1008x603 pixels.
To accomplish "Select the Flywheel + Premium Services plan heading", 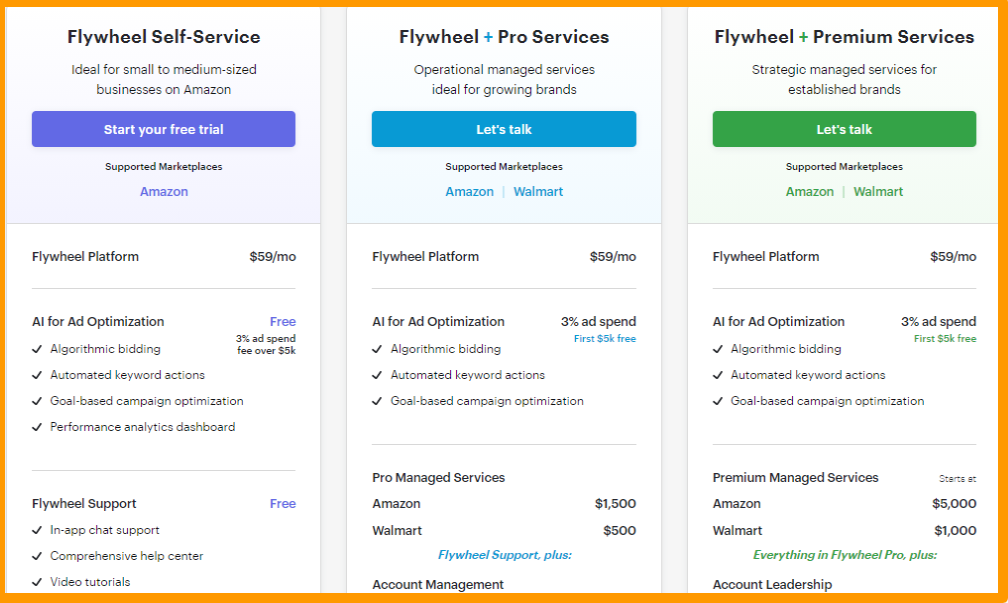I will [844, 36].
